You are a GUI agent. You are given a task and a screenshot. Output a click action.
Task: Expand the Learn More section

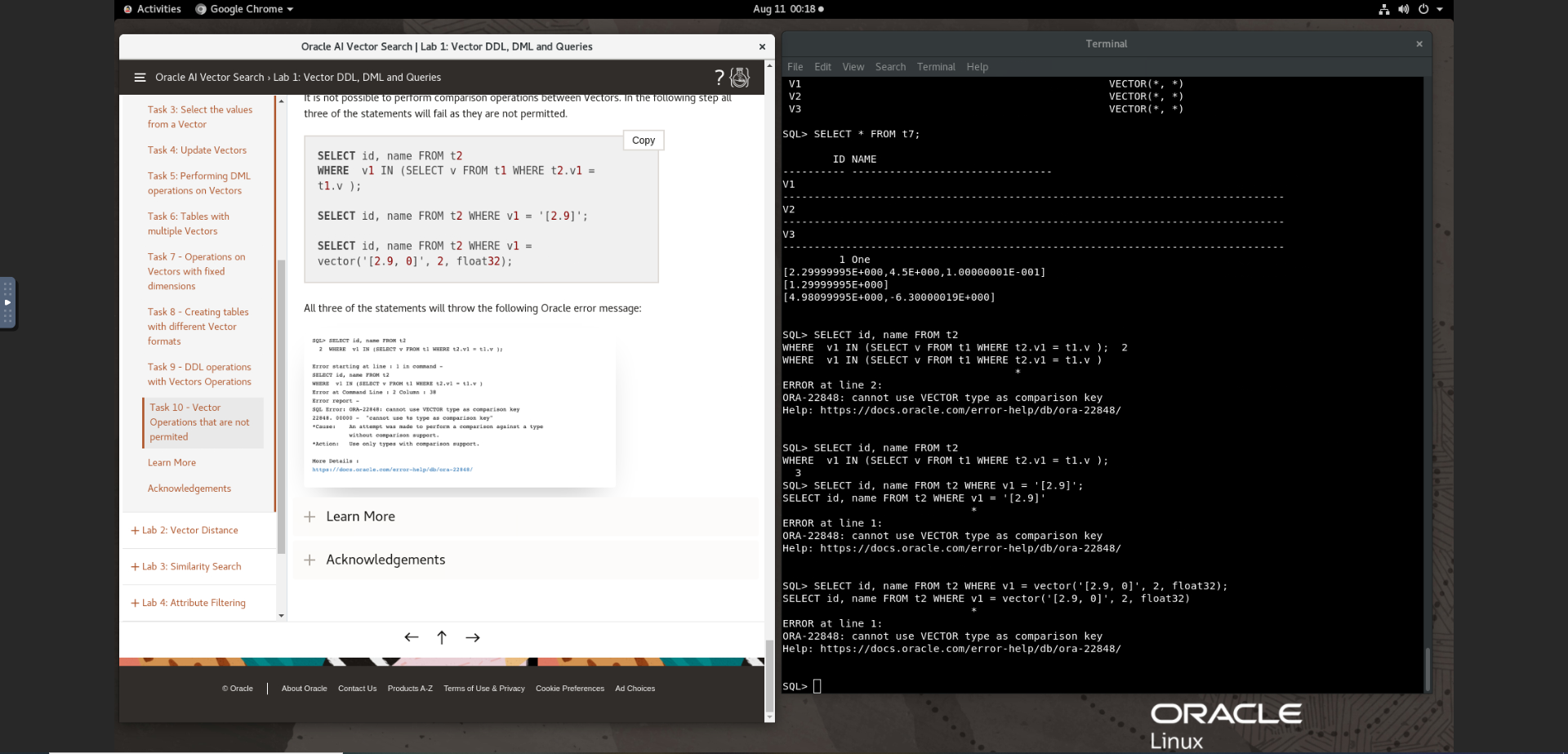pos(526,516)
